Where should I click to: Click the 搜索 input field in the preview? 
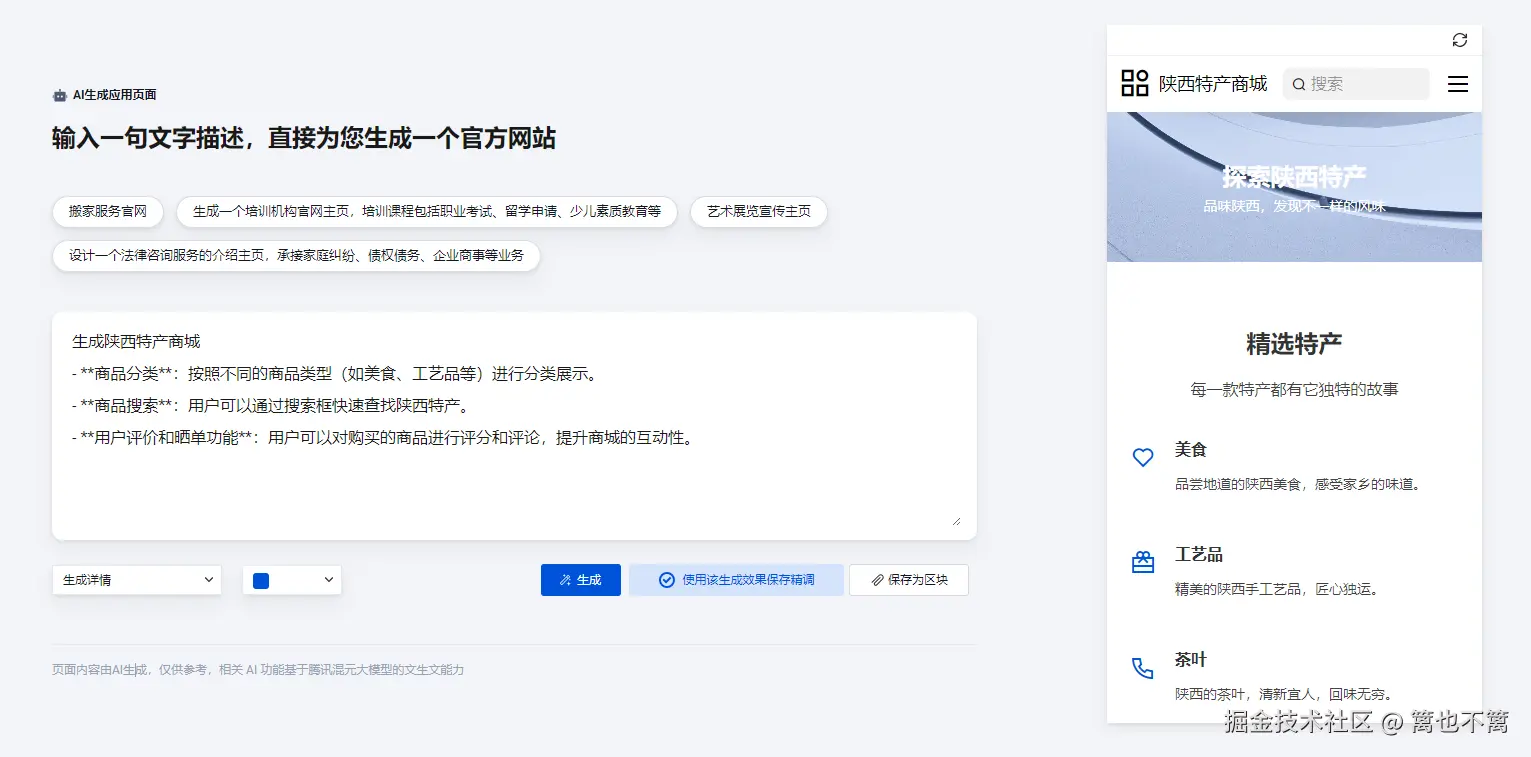click(x=1356, y=84)
